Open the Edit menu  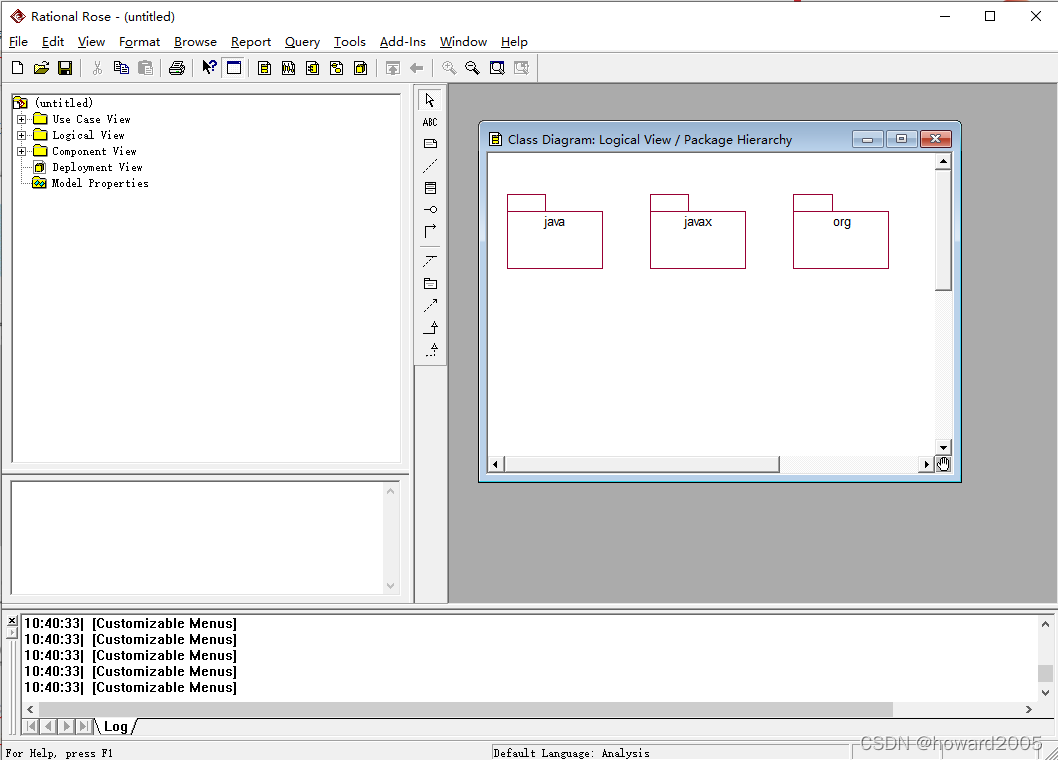coord(53,42)
